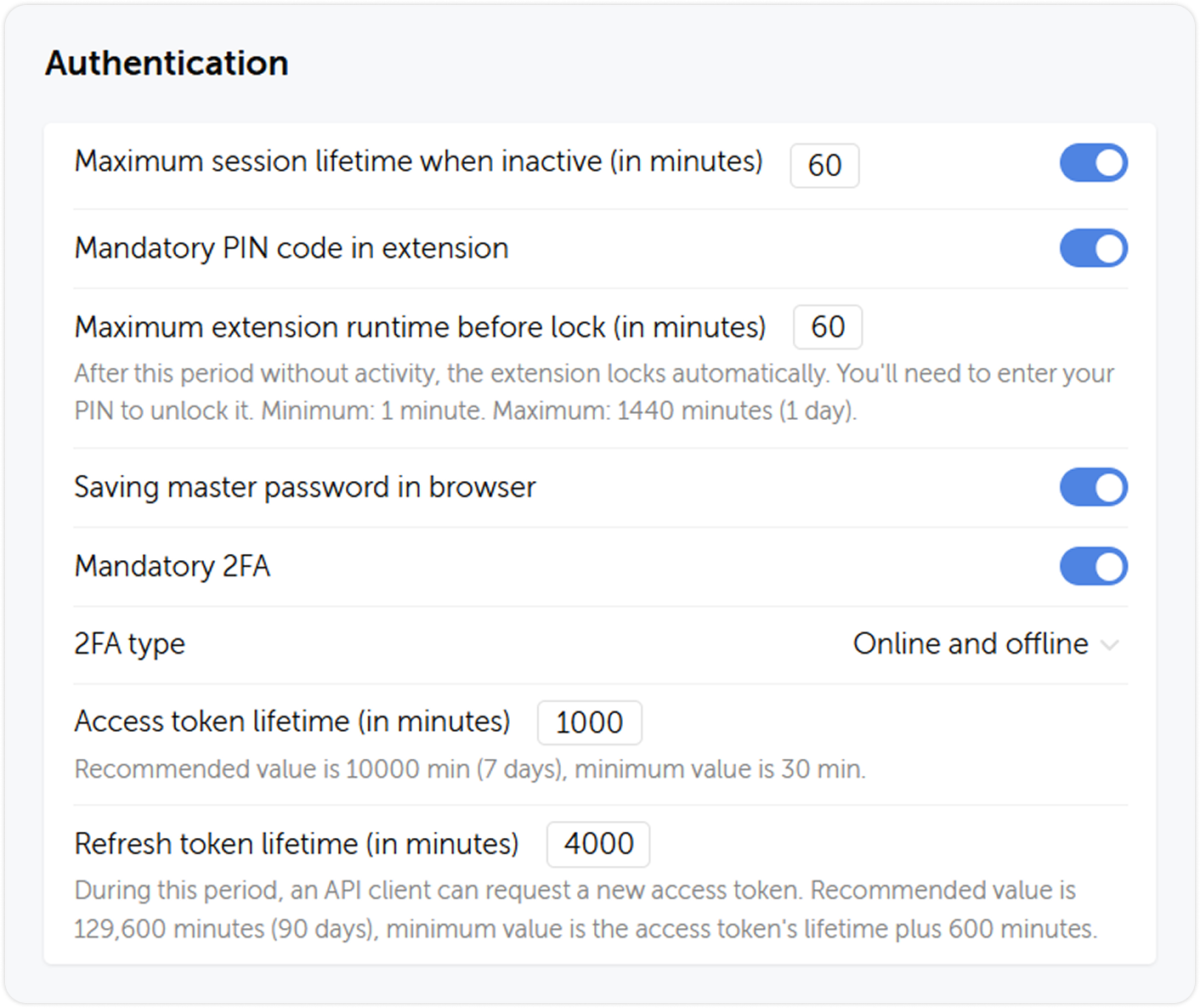This screenshot has width=1200, height=1008.
Task: Turn off Mandatory PIN code in extension
Action: click(1094, 248)
